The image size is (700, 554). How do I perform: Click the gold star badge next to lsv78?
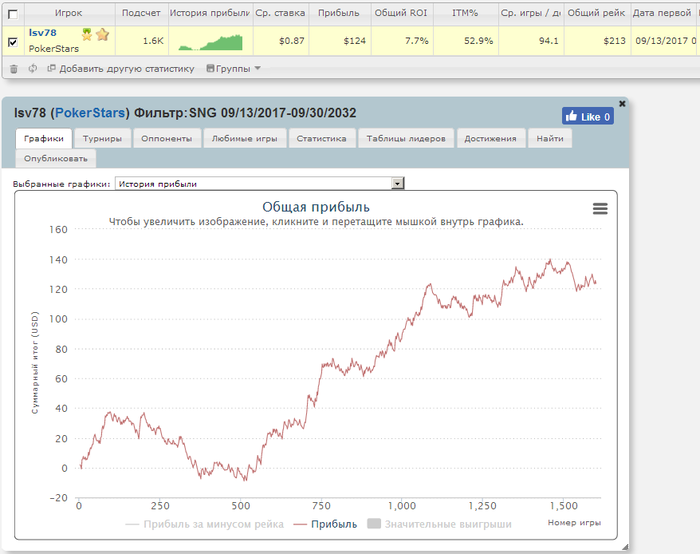[x=103, y=34]
